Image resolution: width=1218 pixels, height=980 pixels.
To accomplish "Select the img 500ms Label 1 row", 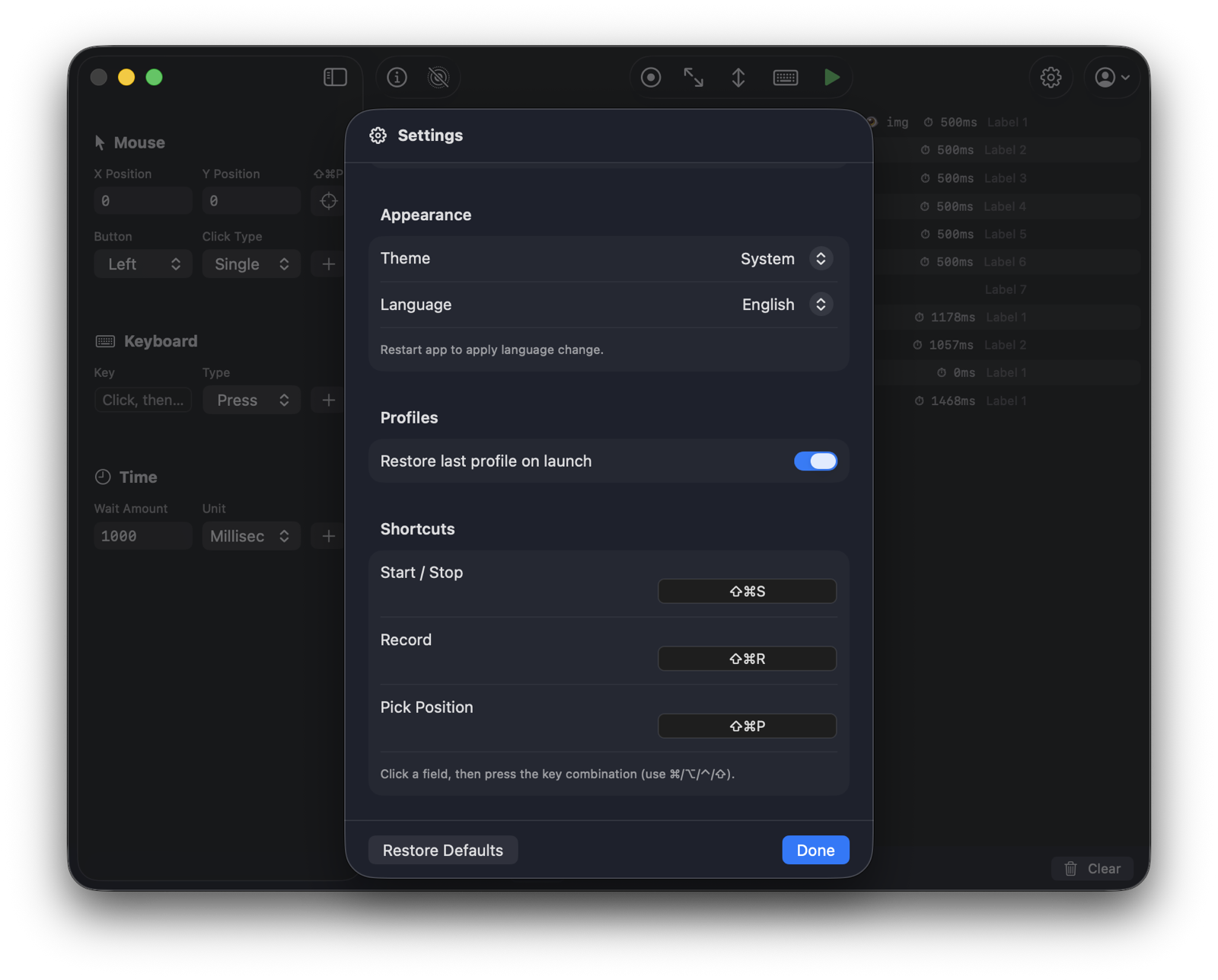I will pyautogui.click(x=1006, y=122).
